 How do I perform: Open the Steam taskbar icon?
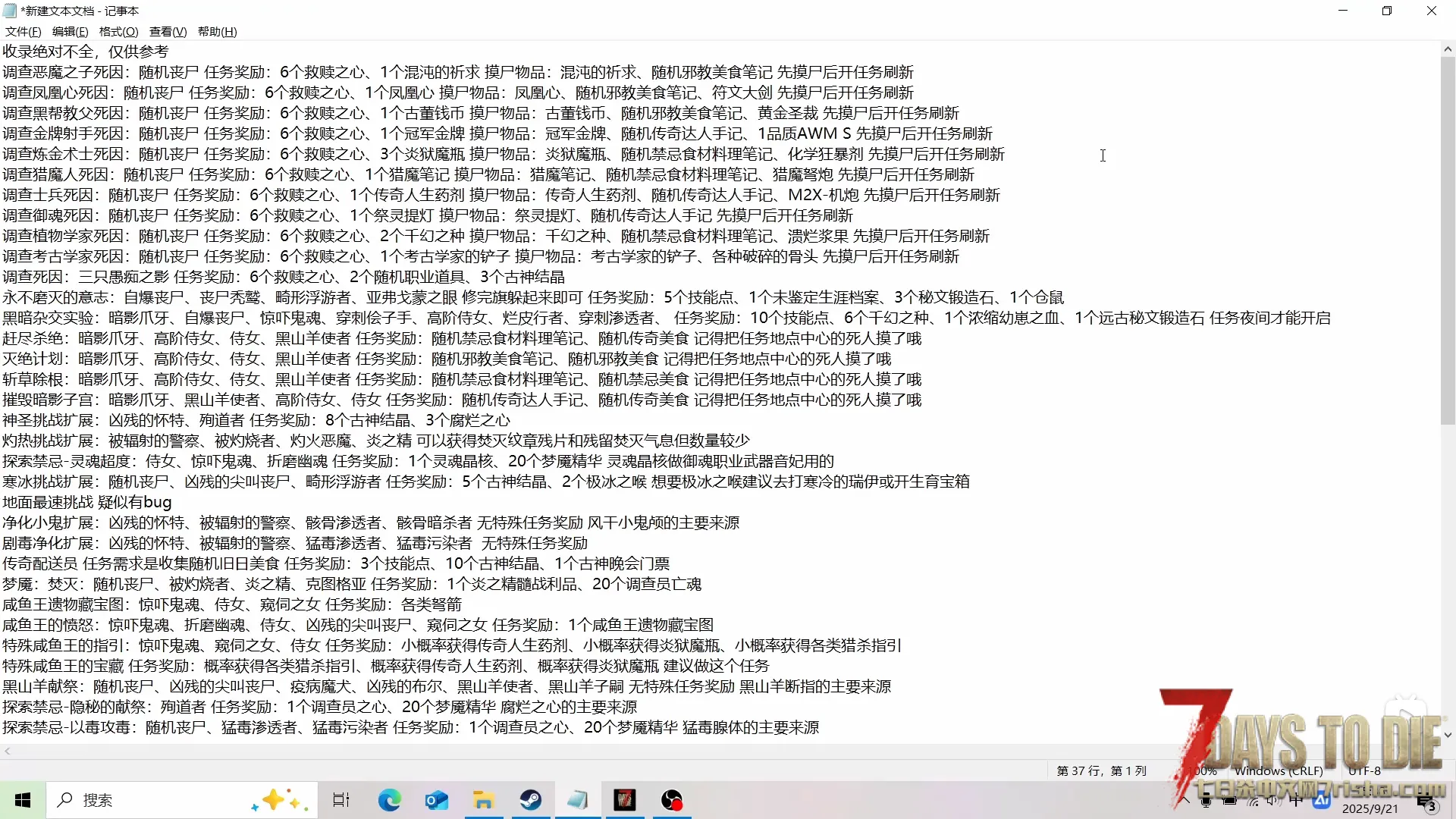530,800
